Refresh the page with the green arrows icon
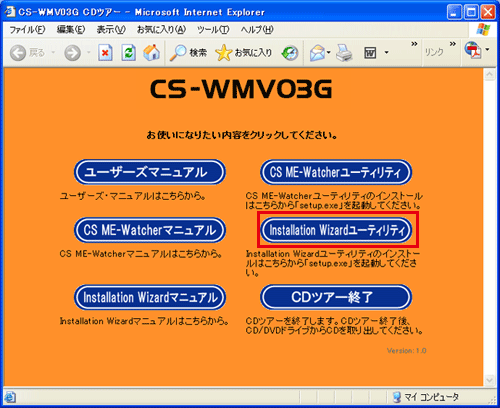500x408 pixels. tap(128, 53)
